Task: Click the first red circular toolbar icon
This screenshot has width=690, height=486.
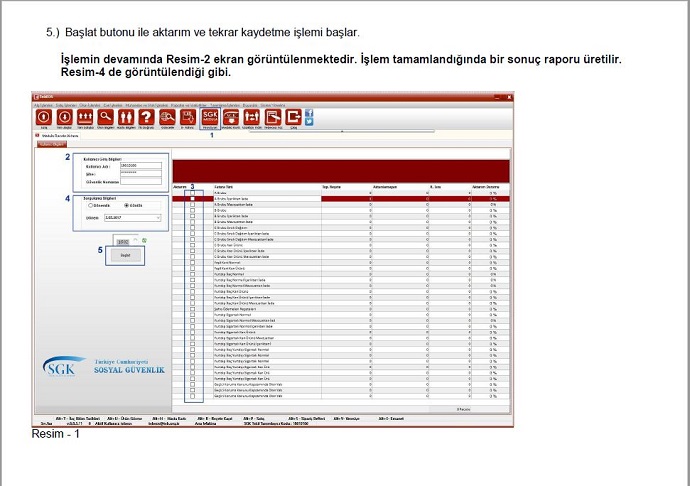Action: [x=43, y=117]
